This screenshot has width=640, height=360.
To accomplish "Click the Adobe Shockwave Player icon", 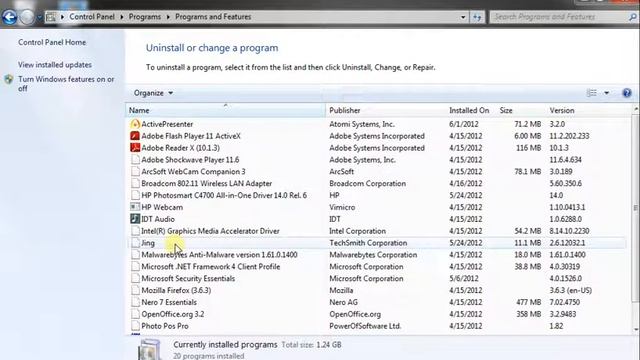I will pyautogui.click(x=135, y=160).
